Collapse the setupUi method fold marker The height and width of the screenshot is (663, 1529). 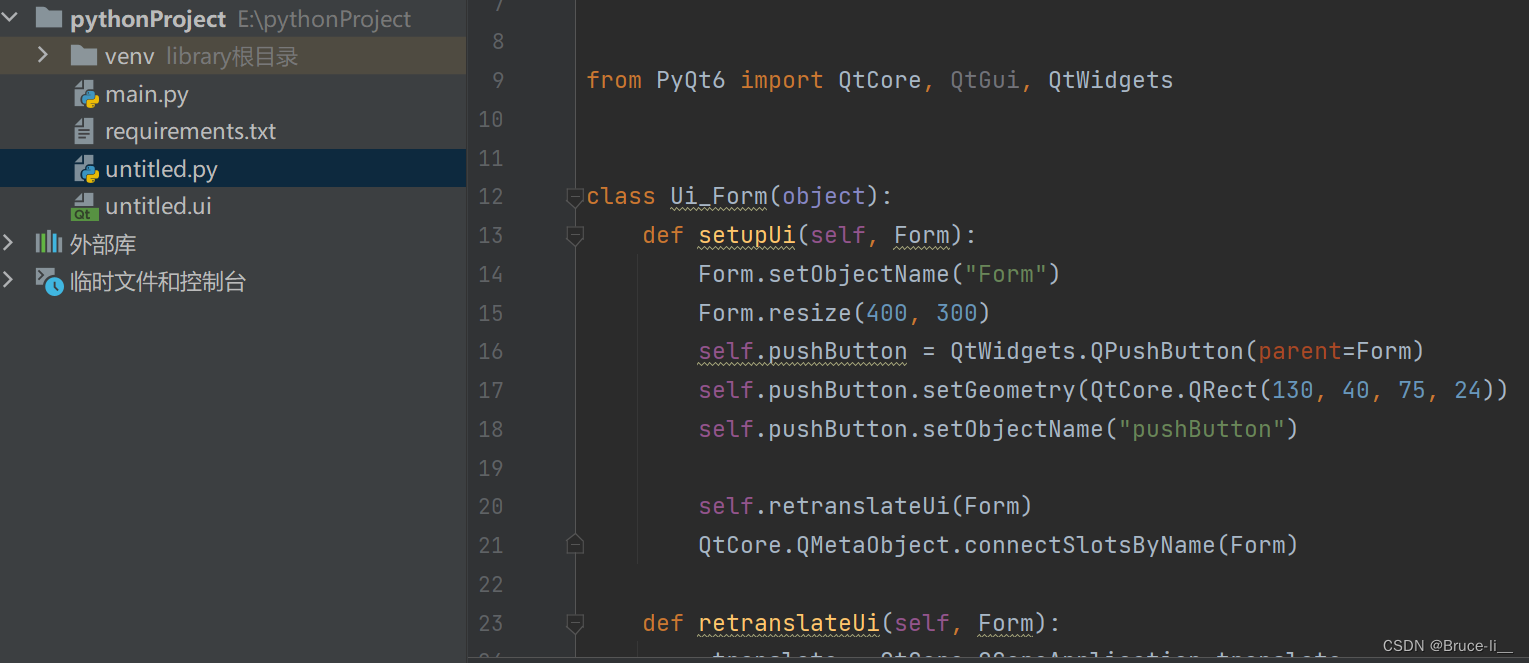574,236
